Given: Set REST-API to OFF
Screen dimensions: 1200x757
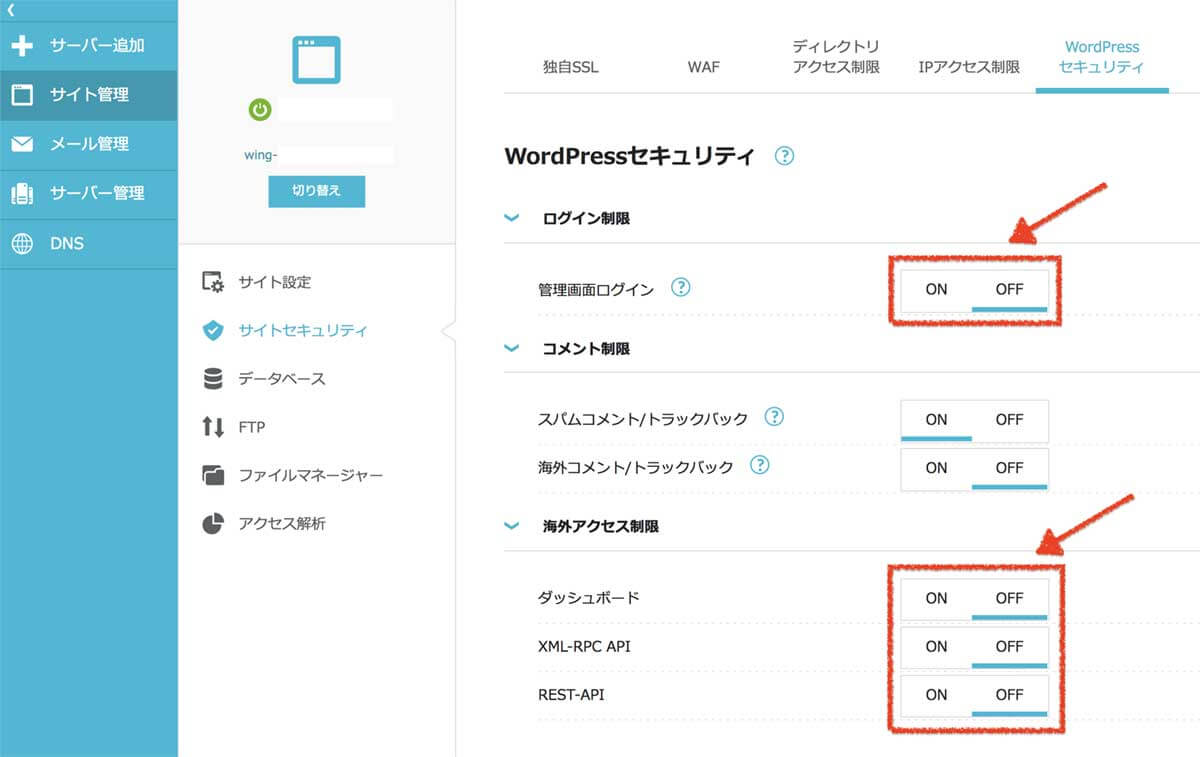Looking at the screenshot, I should (1010, 695).
